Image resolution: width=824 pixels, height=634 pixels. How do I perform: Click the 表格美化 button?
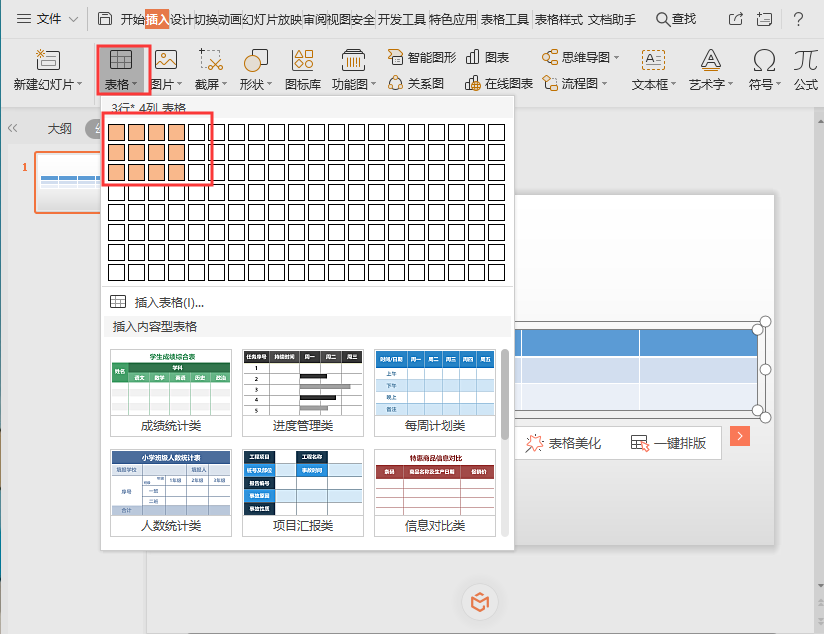(563, 443)
